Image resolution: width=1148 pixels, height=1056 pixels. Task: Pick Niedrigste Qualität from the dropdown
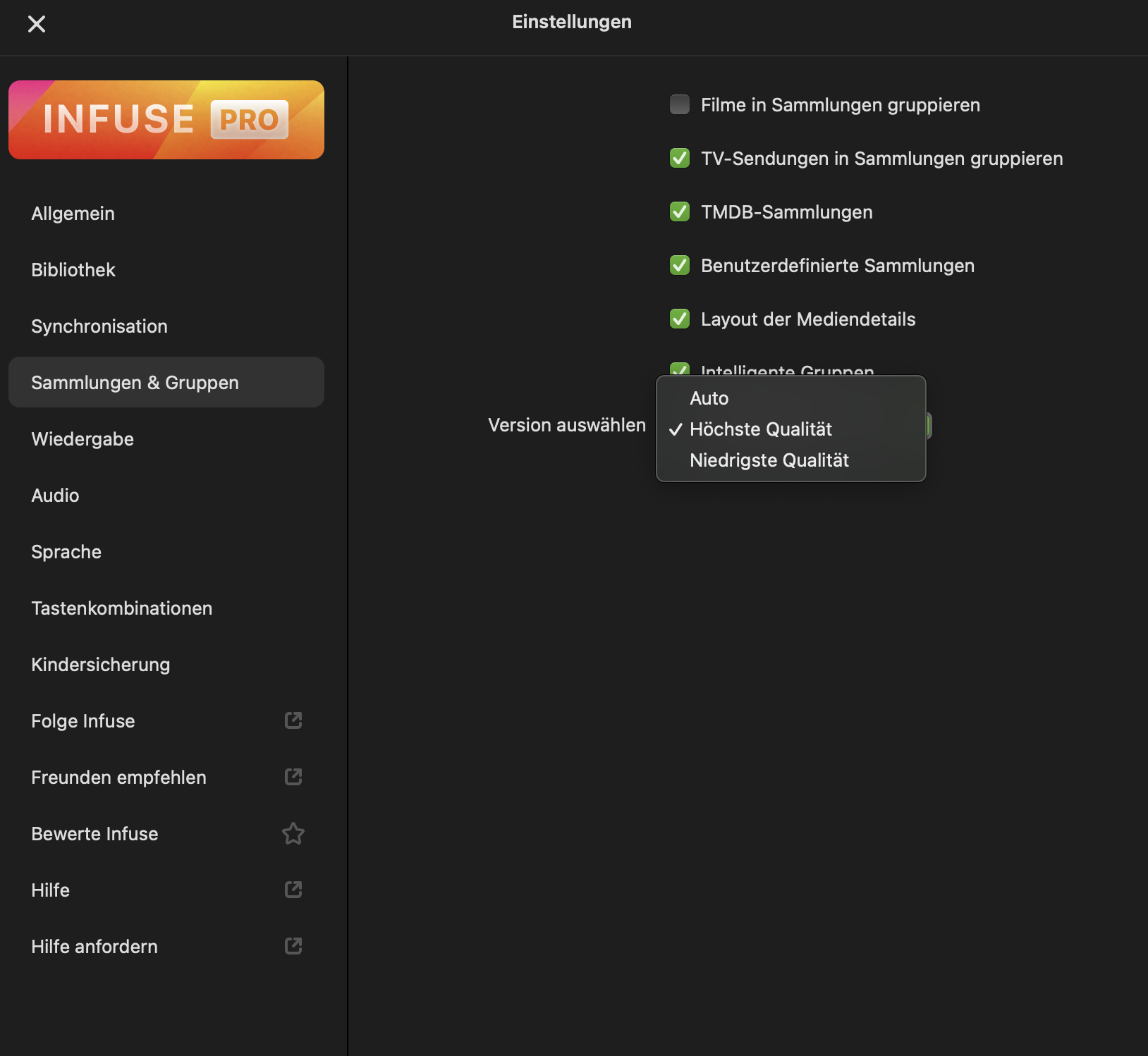coord(769,460)
